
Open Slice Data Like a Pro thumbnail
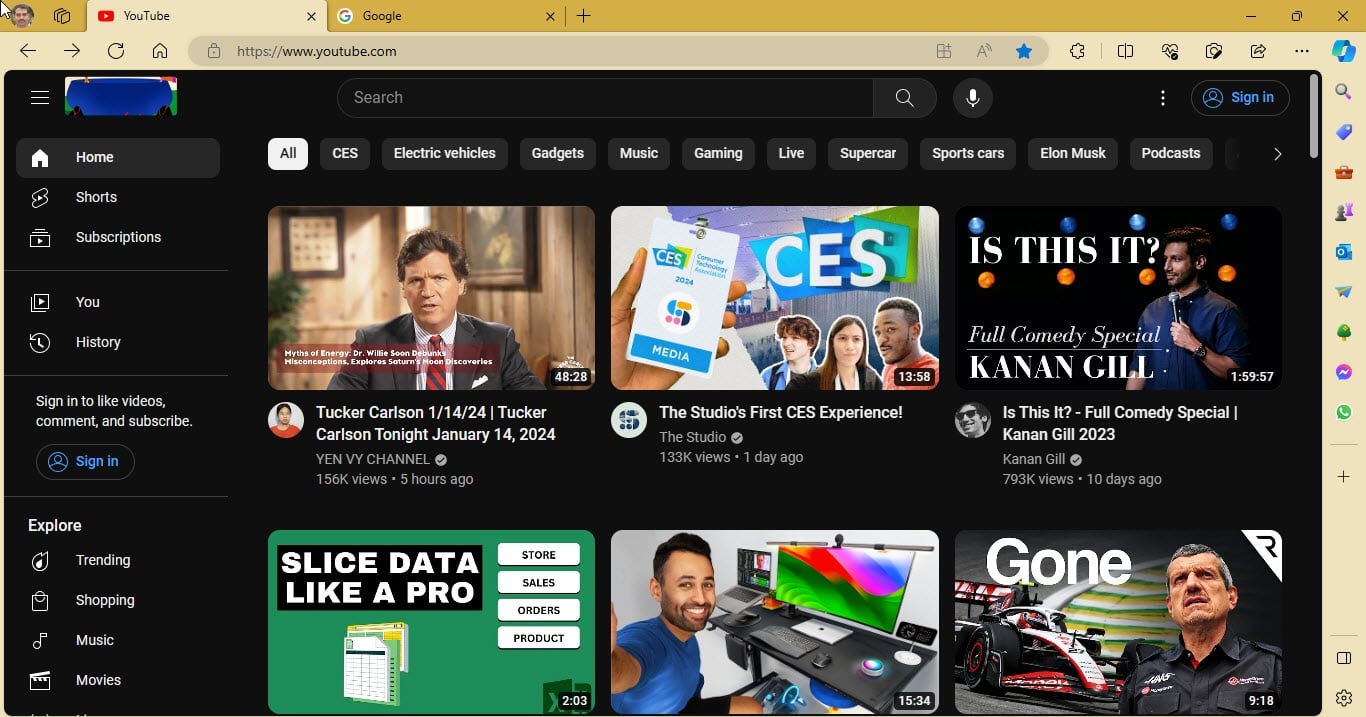coord(431,622)
